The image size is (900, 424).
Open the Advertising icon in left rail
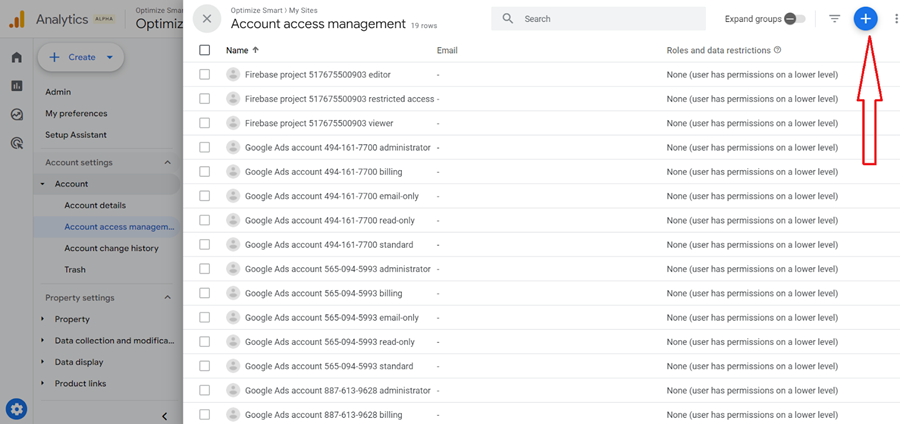(x=17, y=143)
